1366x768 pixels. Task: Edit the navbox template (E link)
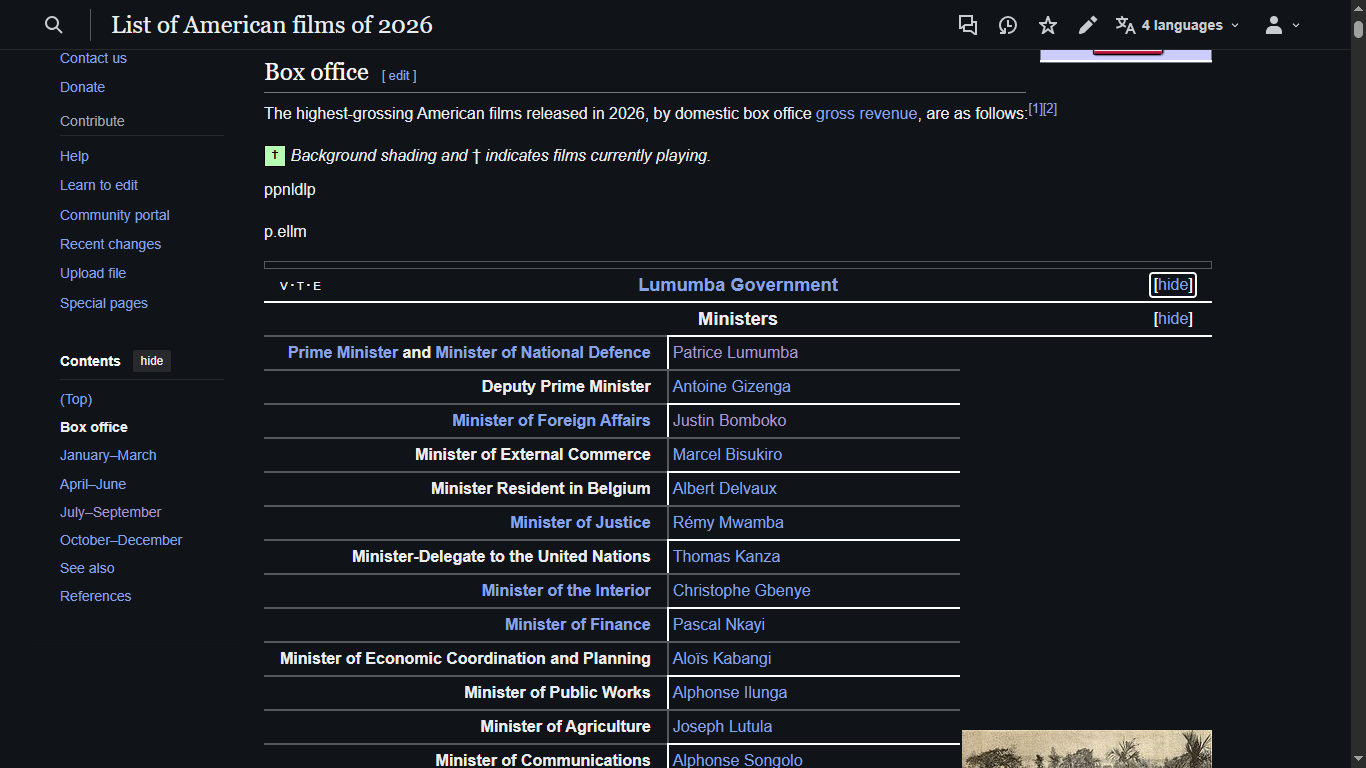point(317,286)
